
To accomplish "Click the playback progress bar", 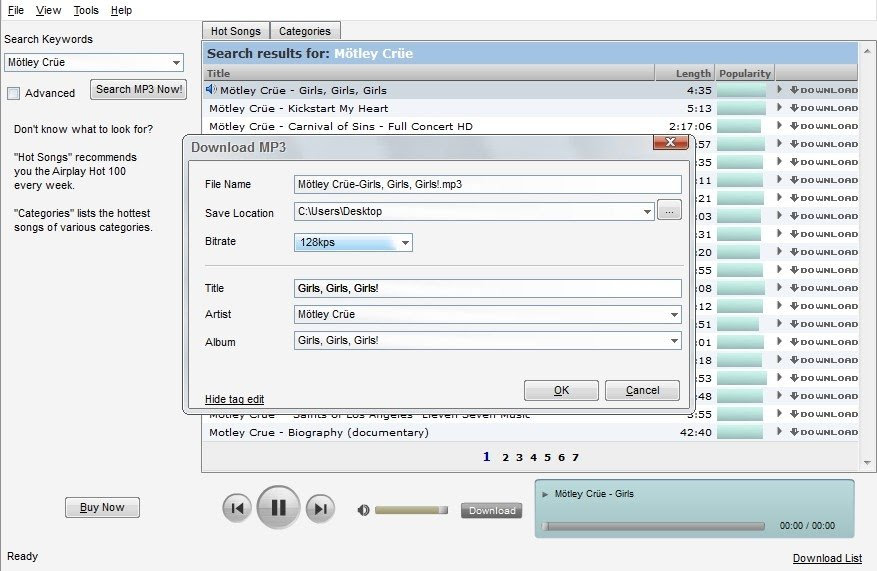I will [x=653, y=526].
